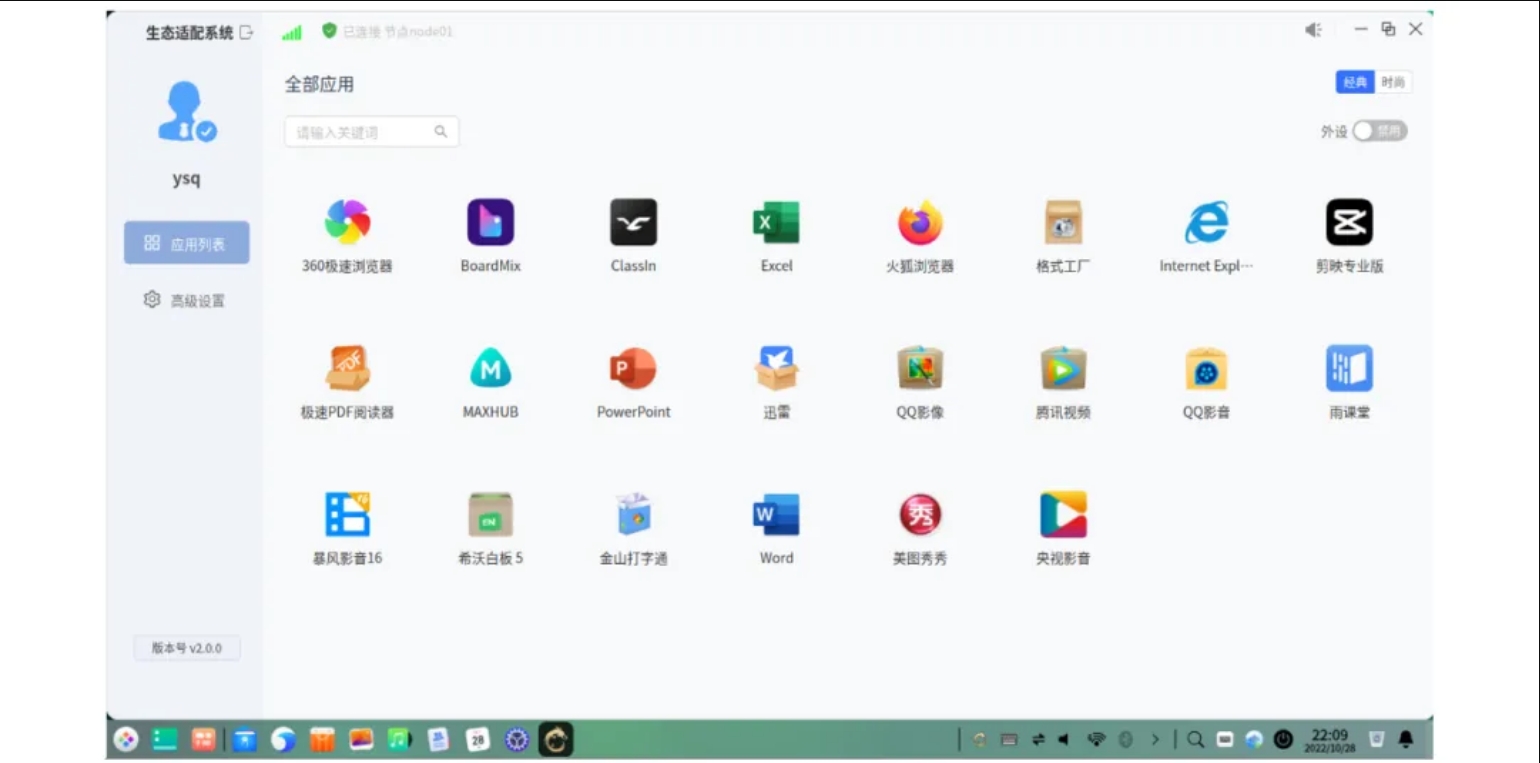Switch to the 时尚 view
1540x763 pixels.
tap(1395, 82)
